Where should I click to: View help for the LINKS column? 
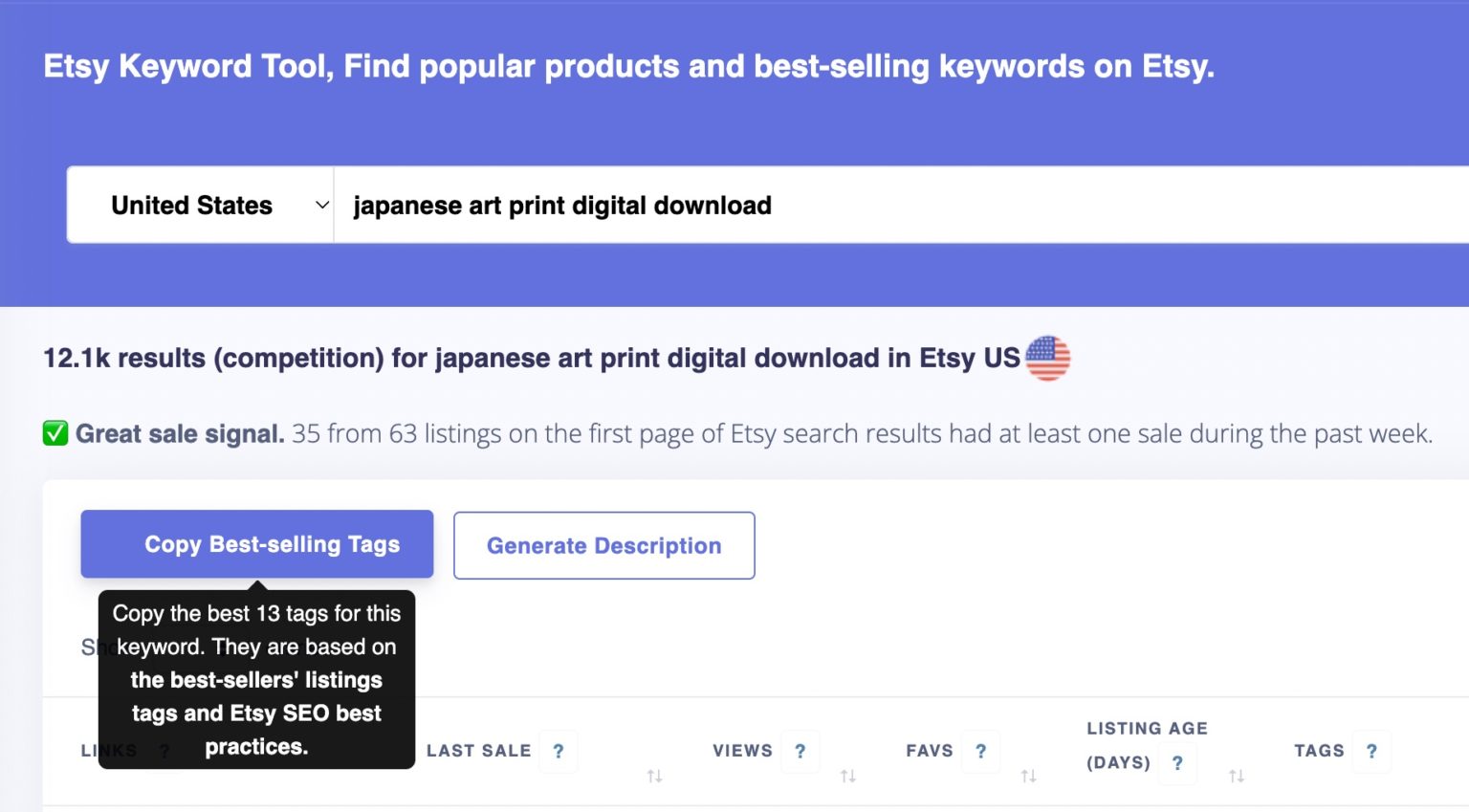(x=164, y=751)
